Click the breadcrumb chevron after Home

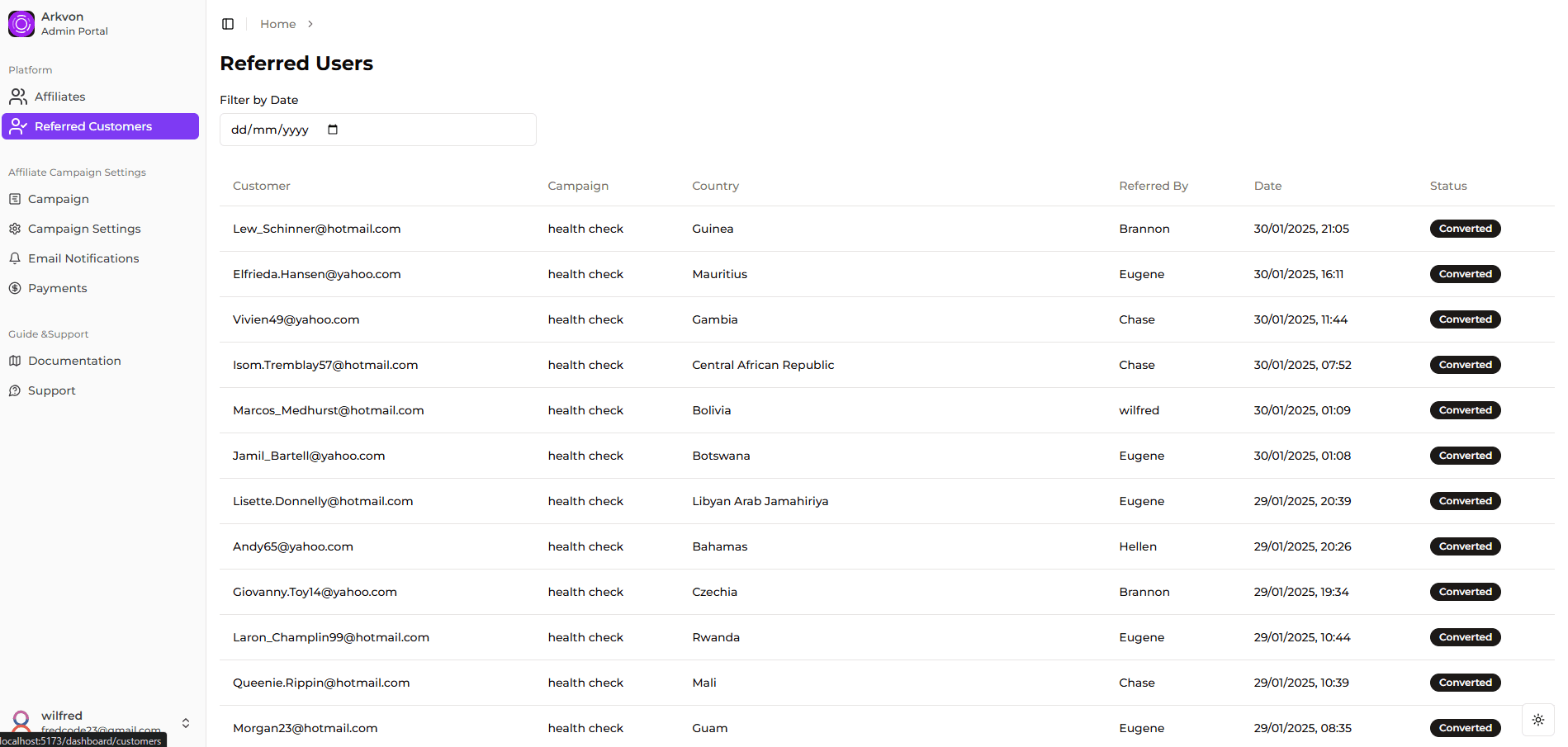tap(310, 24)
